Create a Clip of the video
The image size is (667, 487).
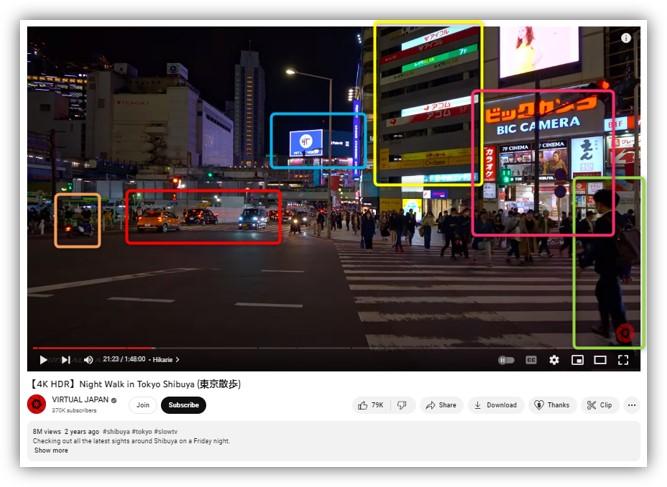[599, 405]
